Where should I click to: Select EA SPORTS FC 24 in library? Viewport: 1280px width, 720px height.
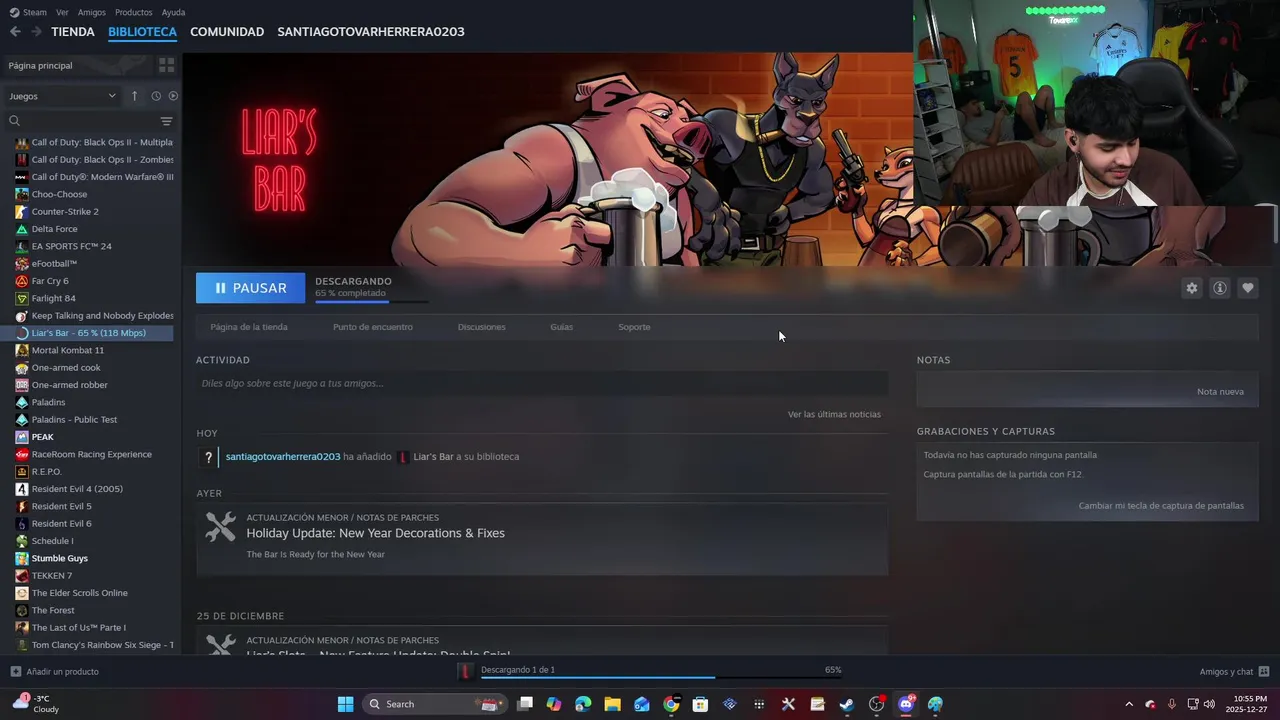click(71, 246)
